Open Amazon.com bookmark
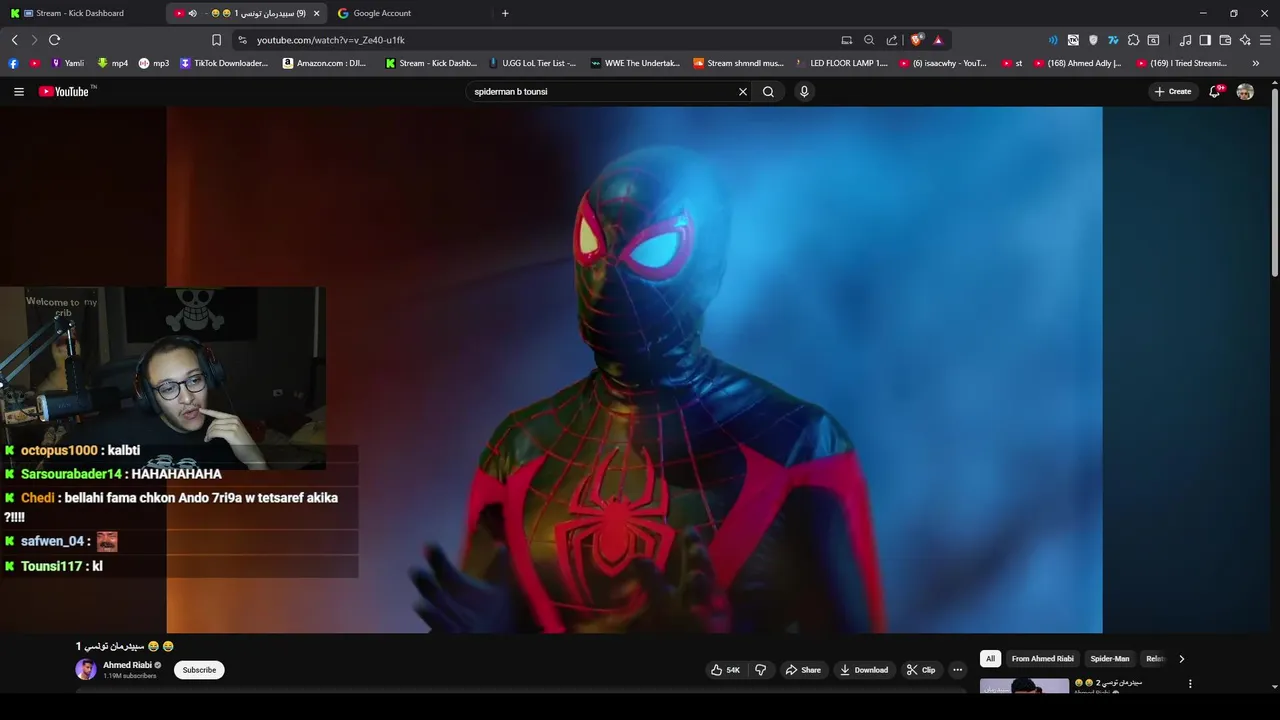The height and width of the screenshot is (720, 1280). (x=325, y=63)
